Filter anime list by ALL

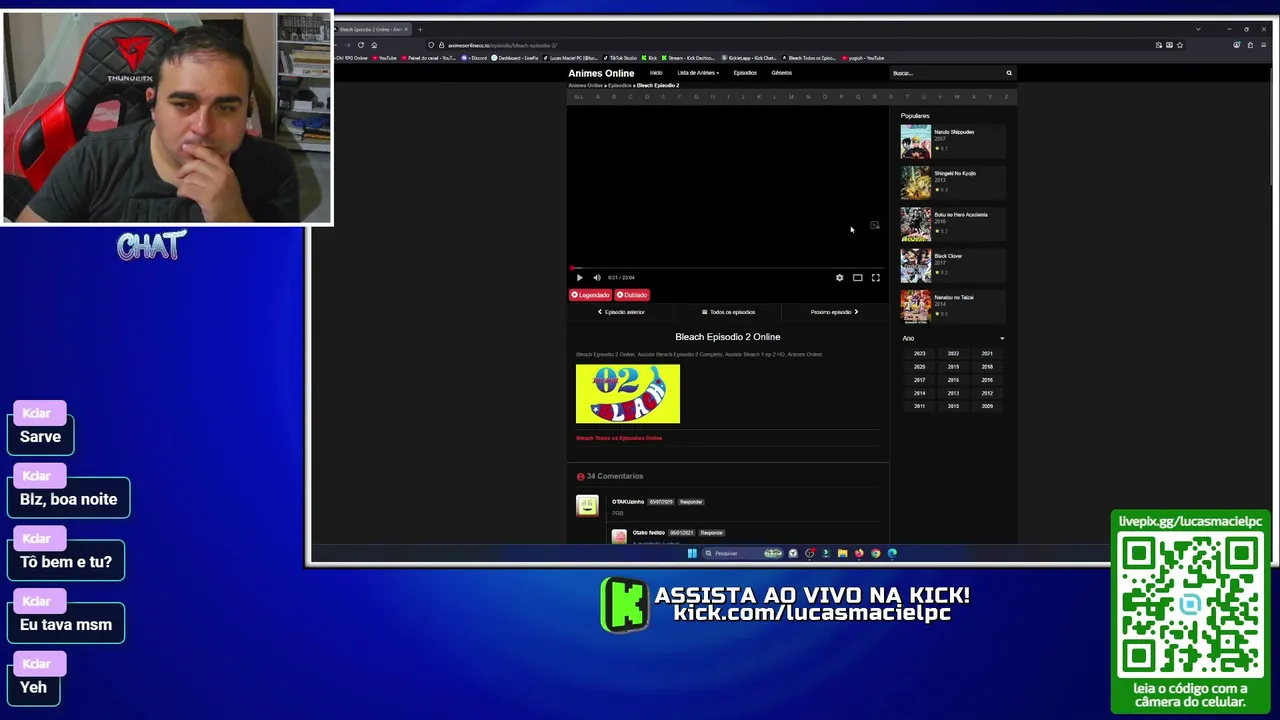(578, 97)
